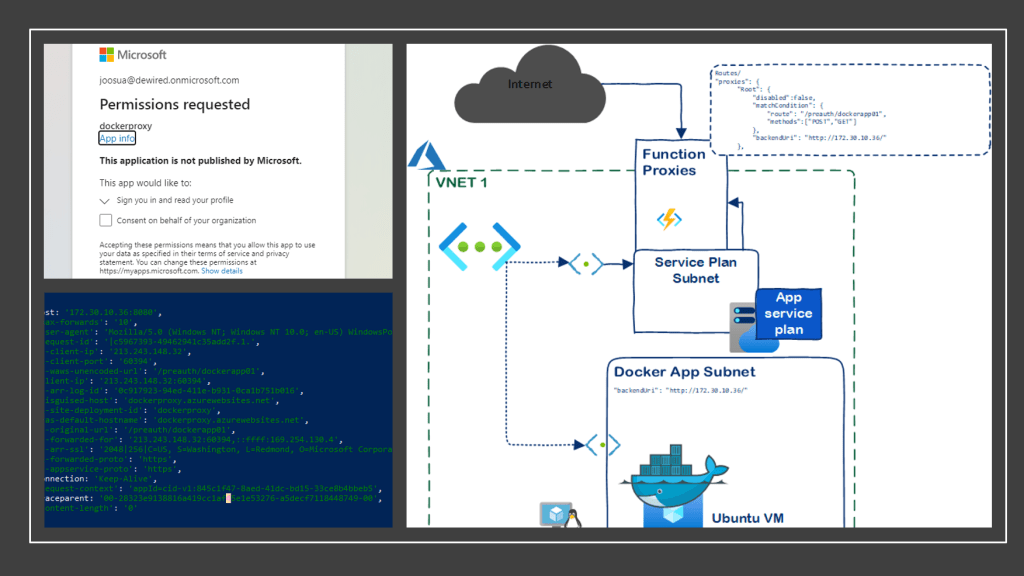This screenshot has width=1024, height=576.
Task: Expand the Sign you in permission chevron
Action: pyautogui.click(x=105, y=200)
